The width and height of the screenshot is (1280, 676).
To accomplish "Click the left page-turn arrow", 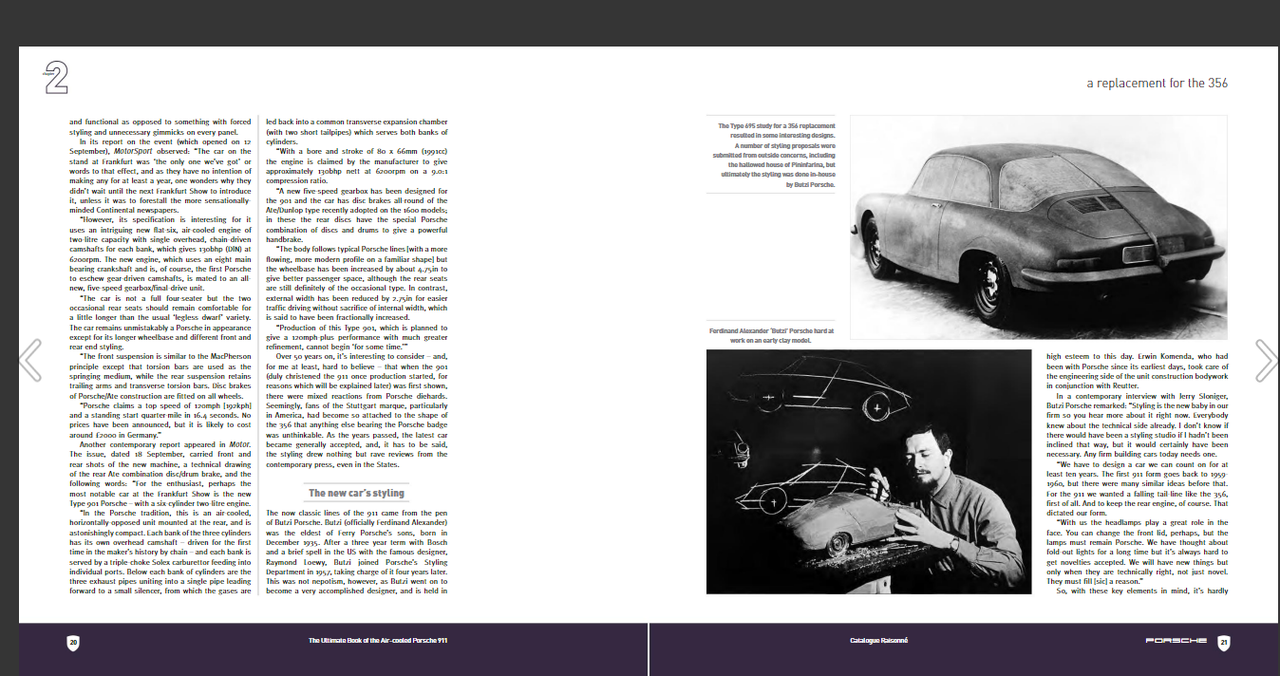I will (x=31, y=360).
